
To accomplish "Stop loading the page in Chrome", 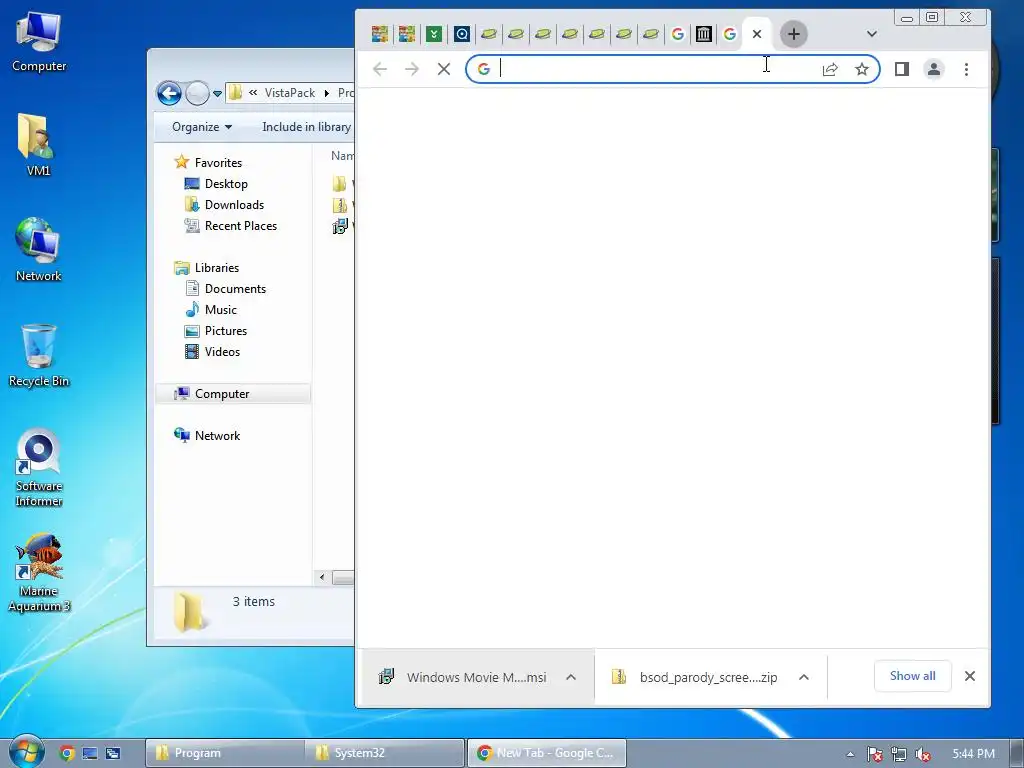I will point(443,69).
